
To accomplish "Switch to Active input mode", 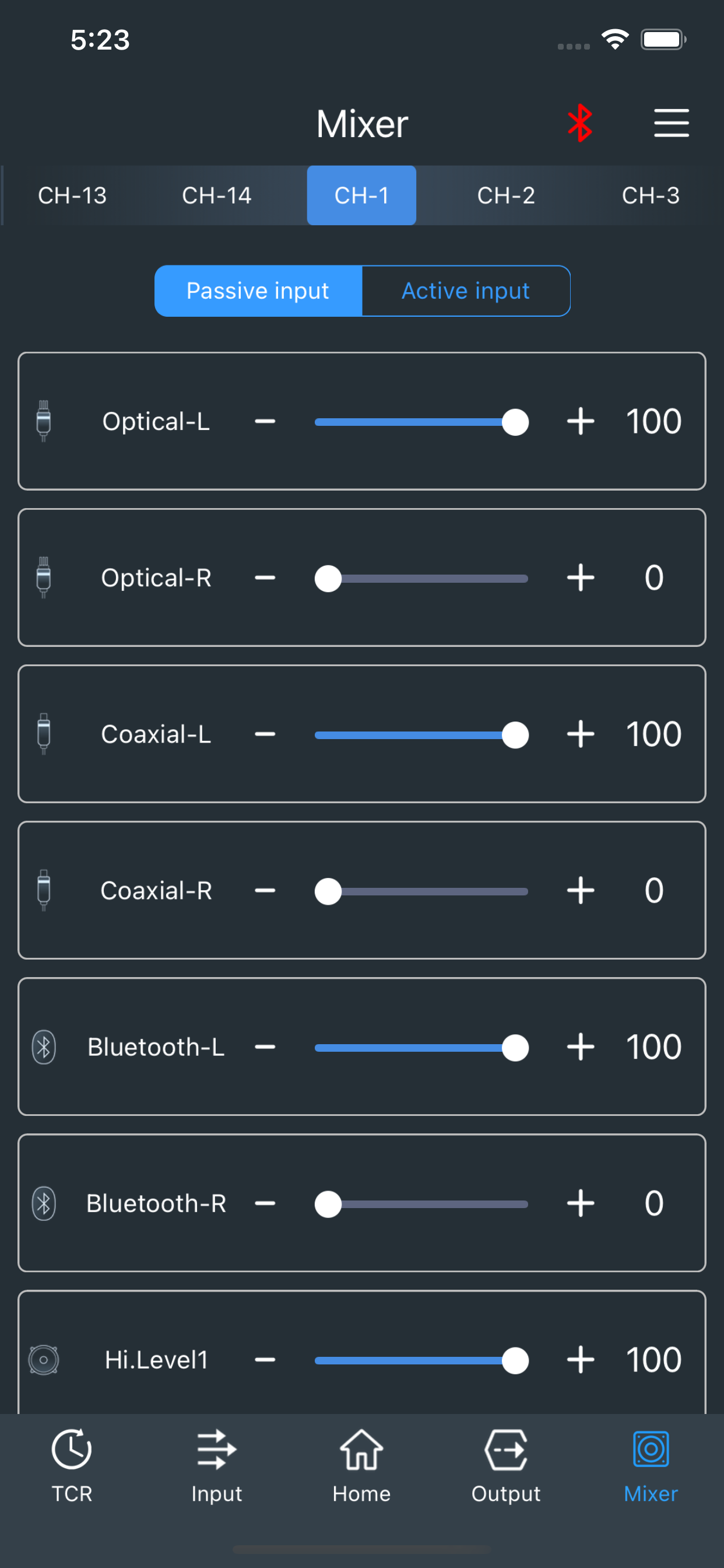I will pos(466,291).
